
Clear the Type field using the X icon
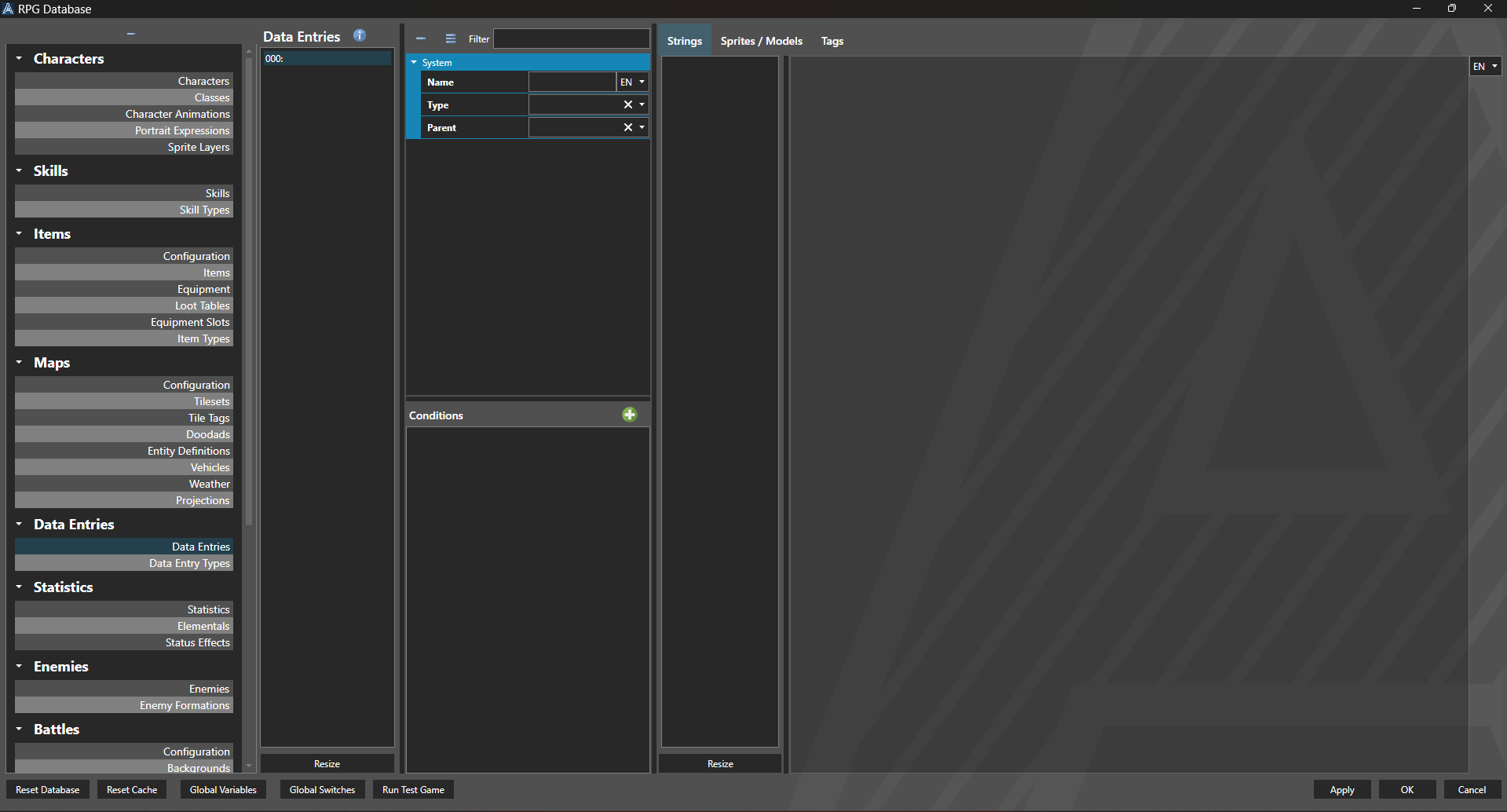(x=627, y=104)
